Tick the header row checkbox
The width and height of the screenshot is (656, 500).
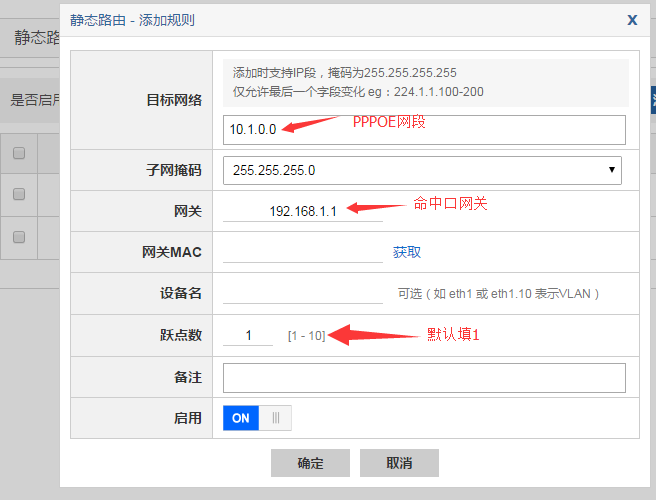click(19, 153)
